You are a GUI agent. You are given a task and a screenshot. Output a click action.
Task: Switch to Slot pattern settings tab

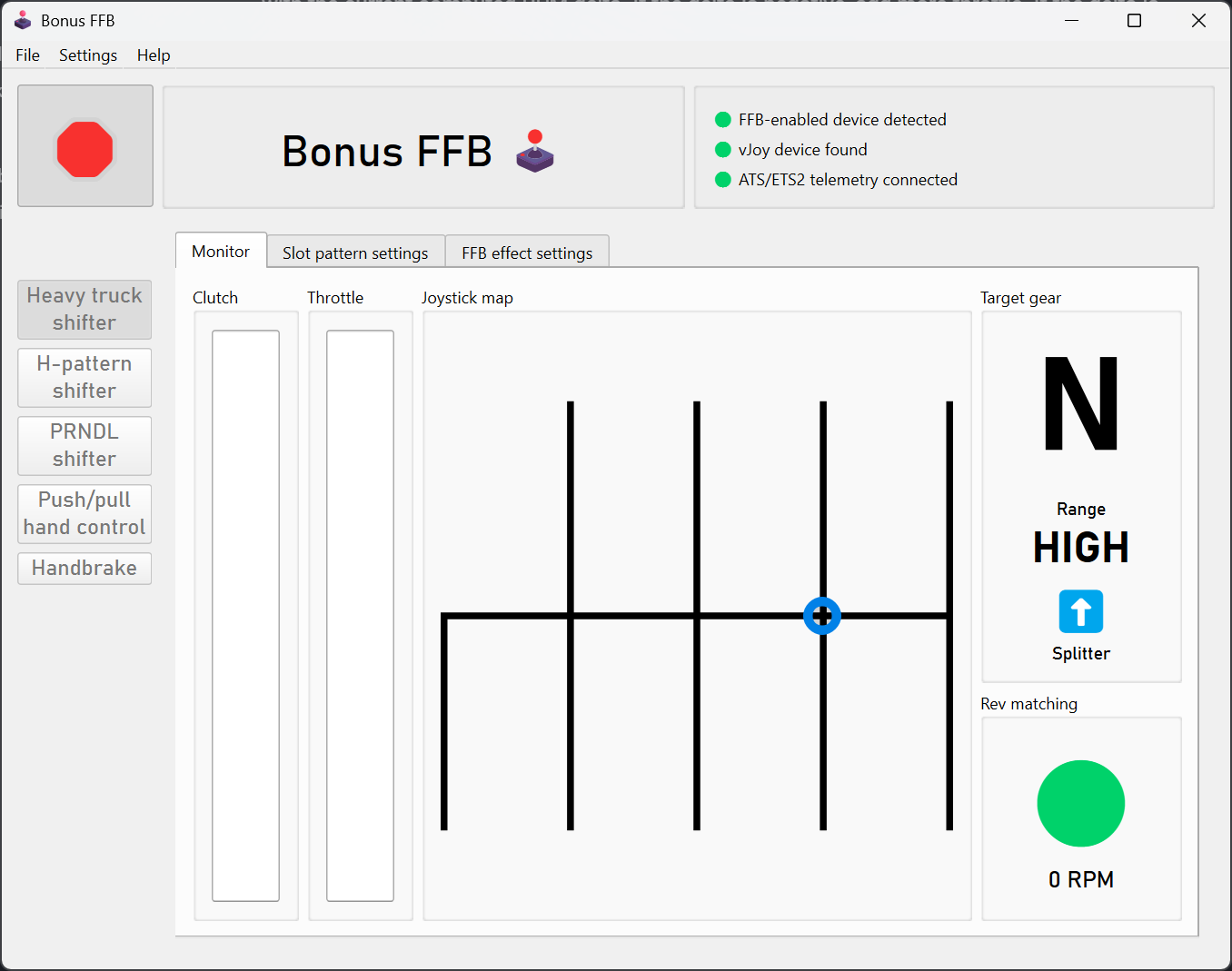355,253
